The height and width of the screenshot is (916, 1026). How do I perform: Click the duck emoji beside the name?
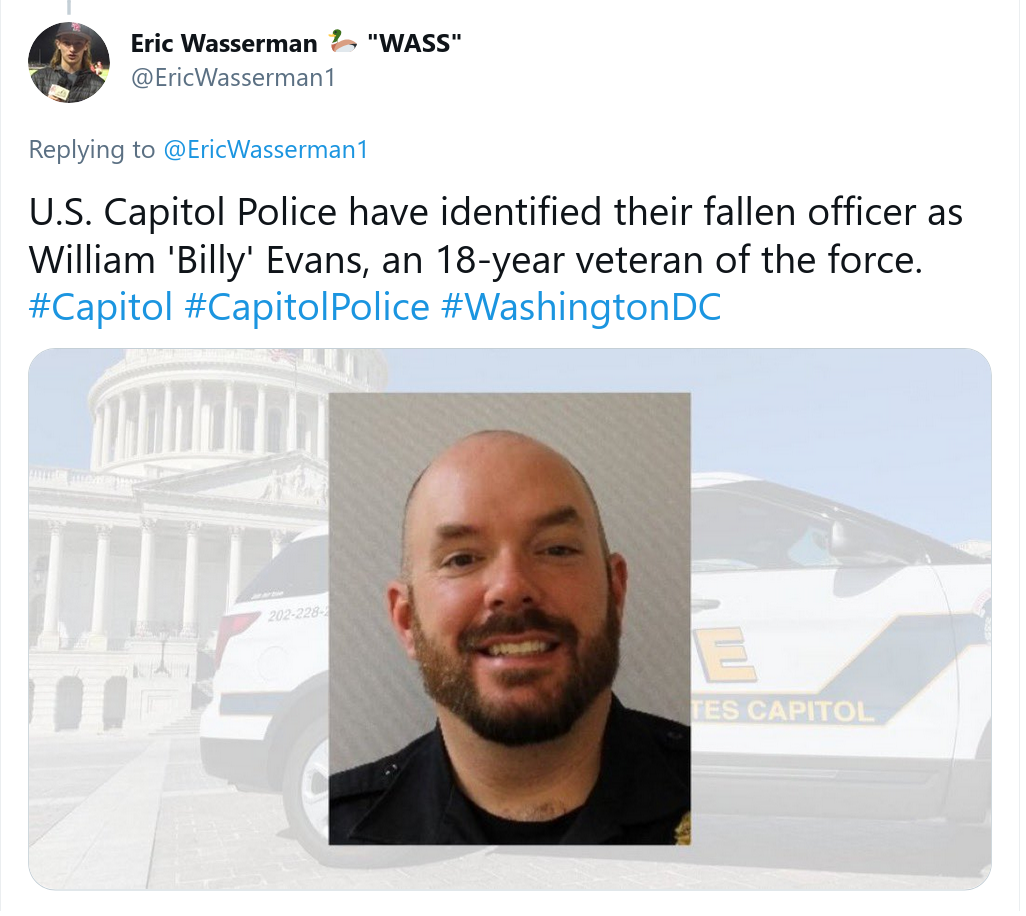coord(342,43)
